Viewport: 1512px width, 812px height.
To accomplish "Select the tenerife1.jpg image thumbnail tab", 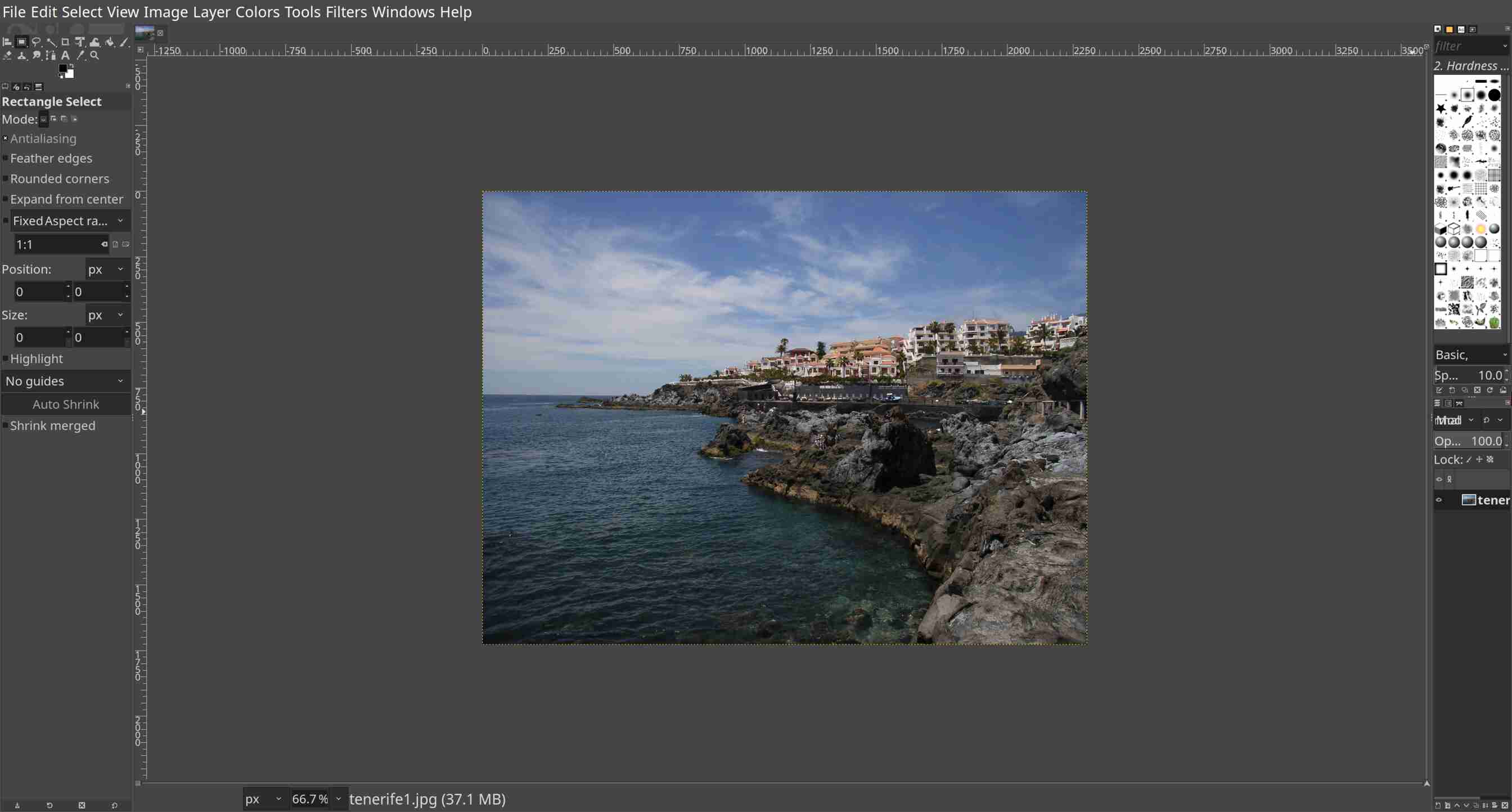I will click(x=145, y=32).
